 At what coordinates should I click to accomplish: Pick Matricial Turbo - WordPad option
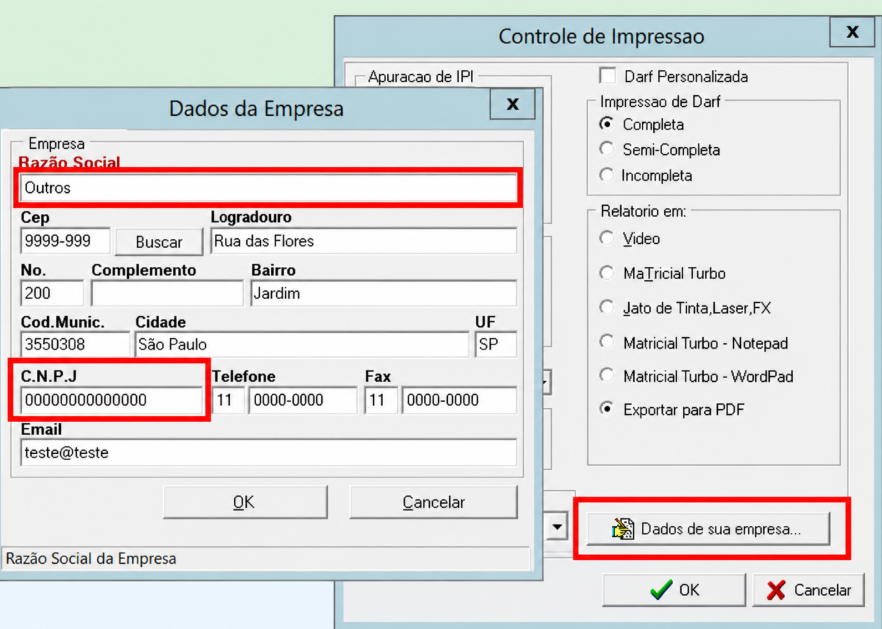[606, 375]
